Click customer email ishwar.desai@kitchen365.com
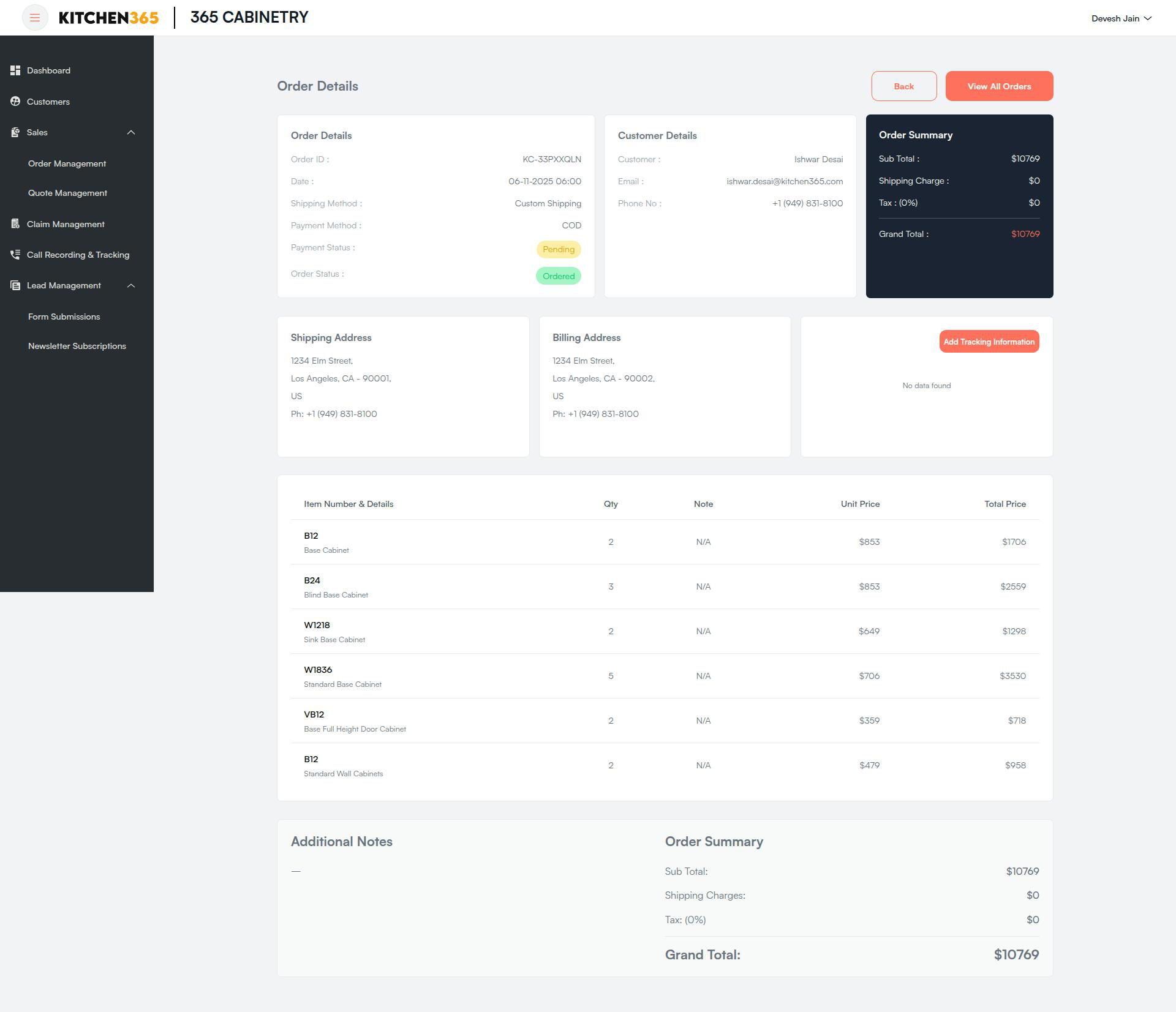 click(x=785, y=181)
